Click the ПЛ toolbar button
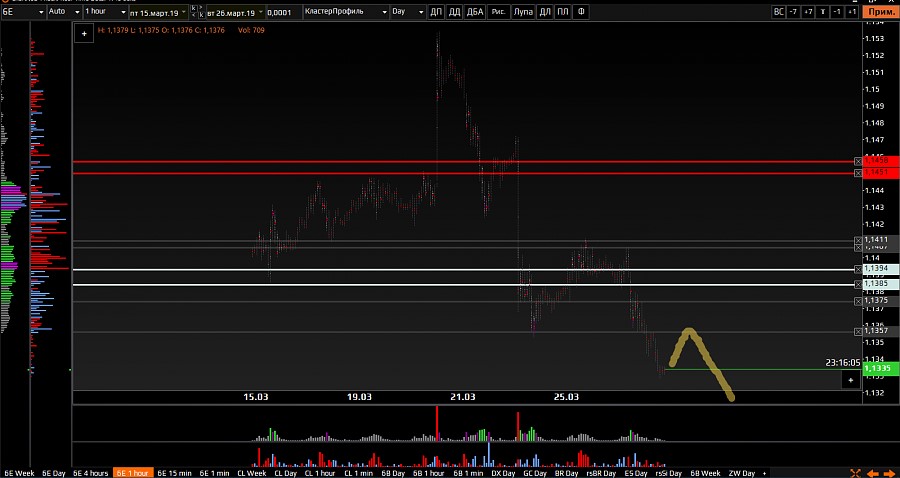Image resolution: width=900 pixels, height=478 pixels. (x=564, y=12)
